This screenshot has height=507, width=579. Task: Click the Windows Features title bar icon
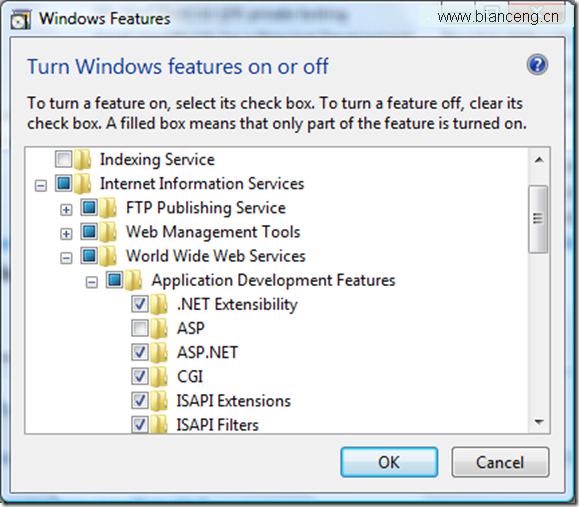pyautogui.click(x=20, y=19)
